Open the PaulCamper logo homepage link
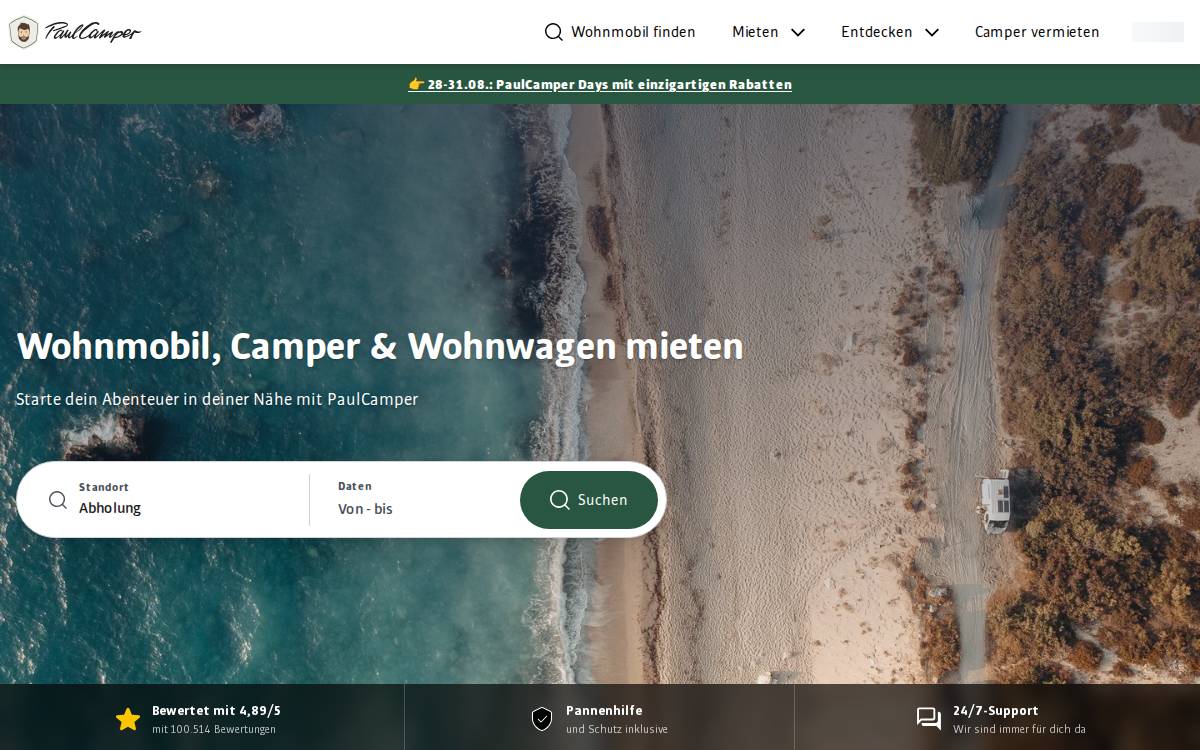 (75, 32)
